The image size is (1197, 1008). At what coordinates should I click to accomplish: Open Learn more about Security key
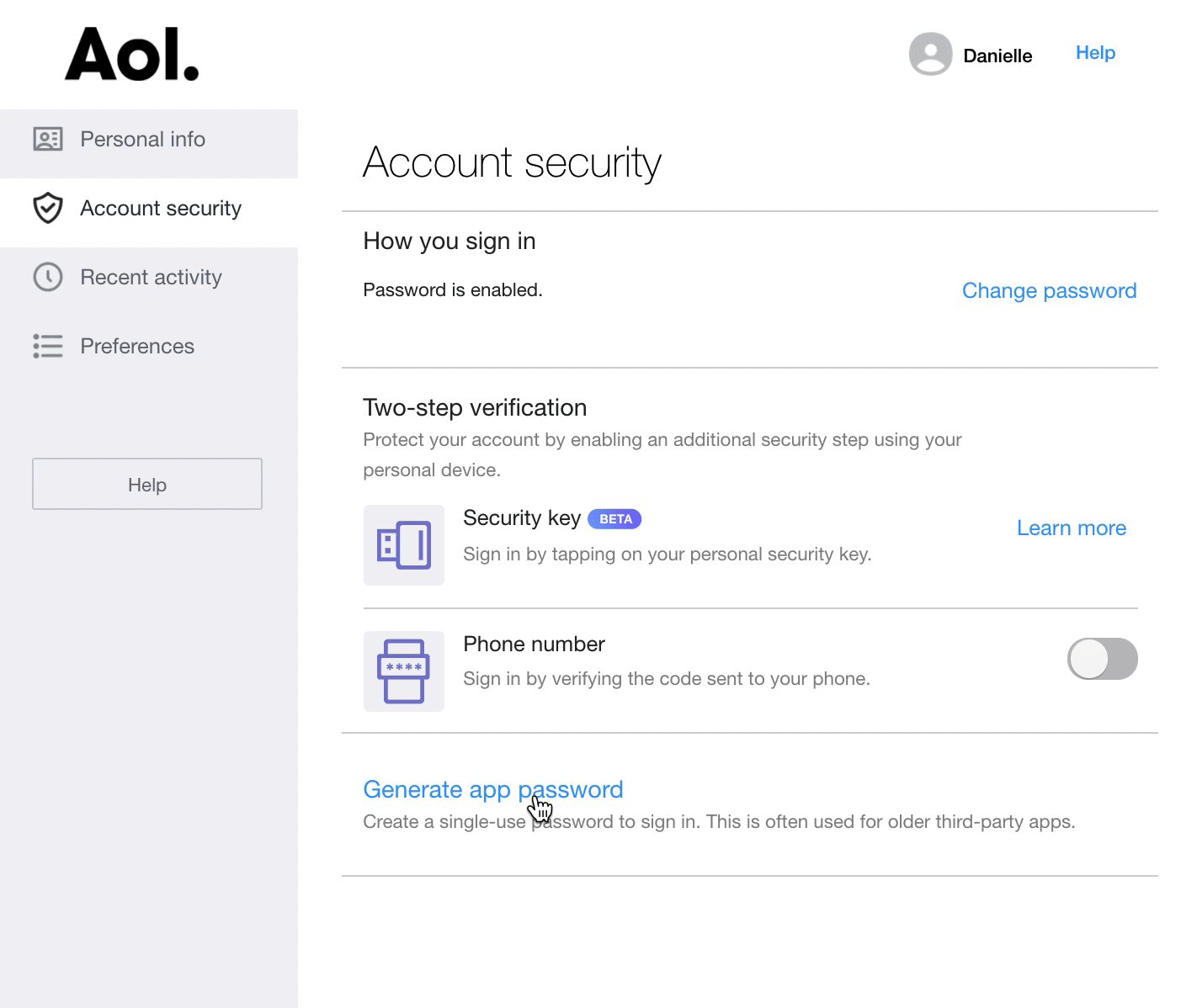(1071, 528)
